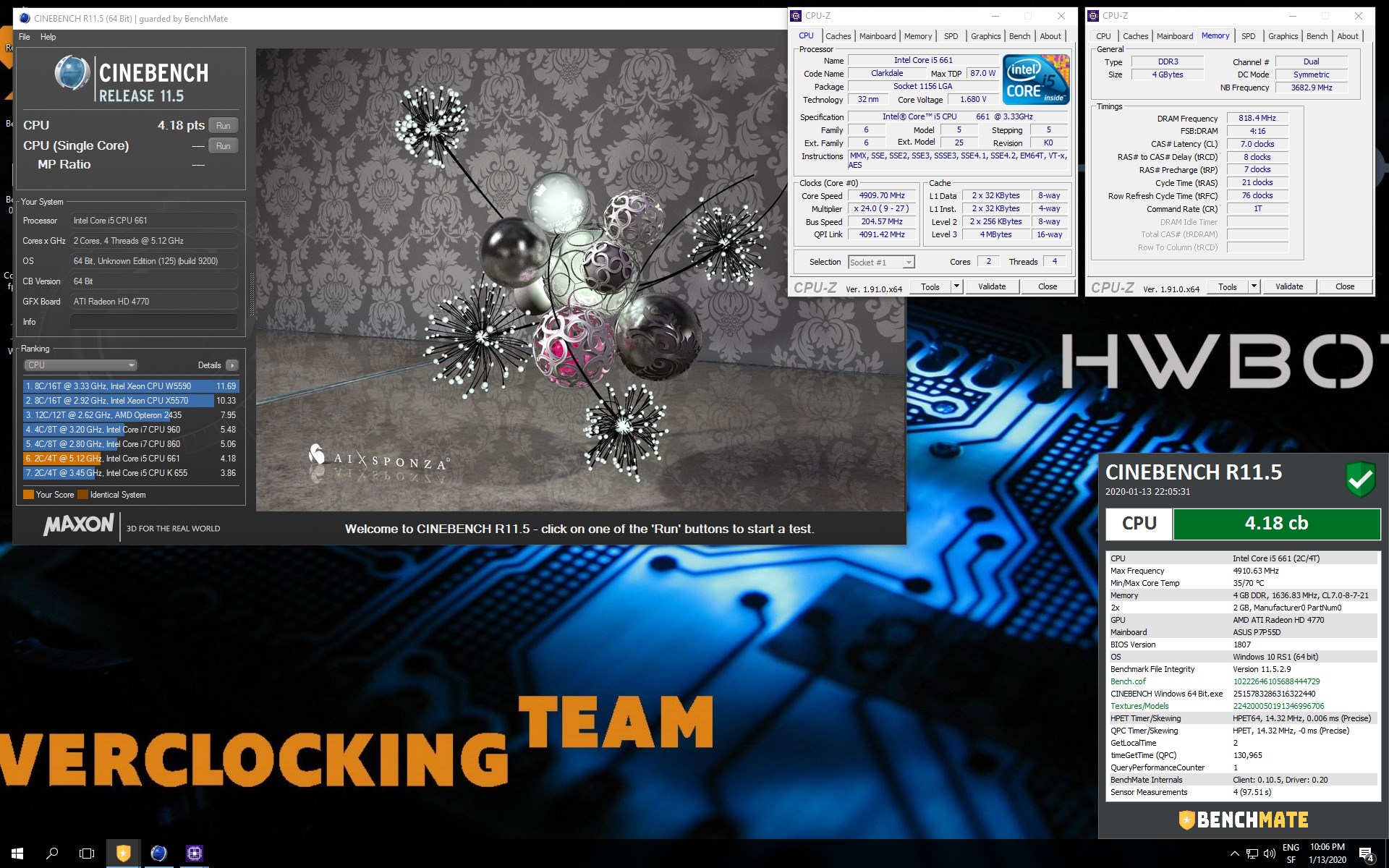
Task: Click the left CPU-Z window title icon
Action: pos(797,16)
